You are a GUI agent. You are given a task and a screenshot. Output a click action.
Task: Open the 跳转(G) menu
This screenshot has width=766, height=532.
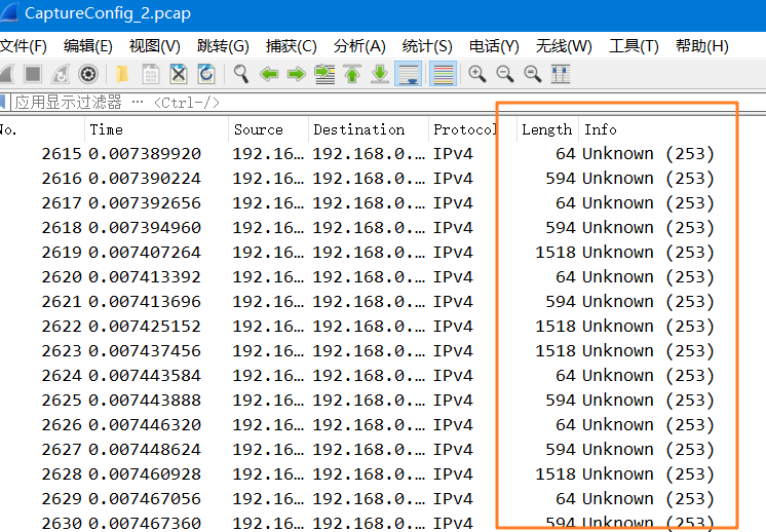(223, 46)
